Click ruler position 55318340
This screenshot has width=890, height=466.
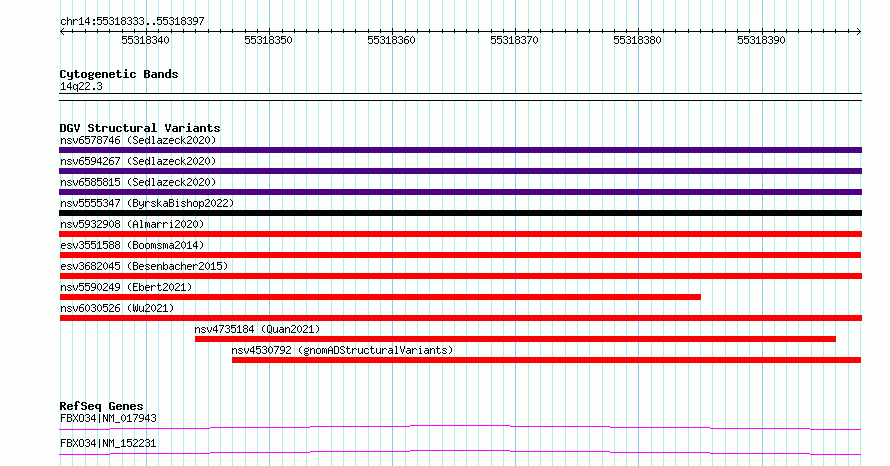tap(145, 40)
